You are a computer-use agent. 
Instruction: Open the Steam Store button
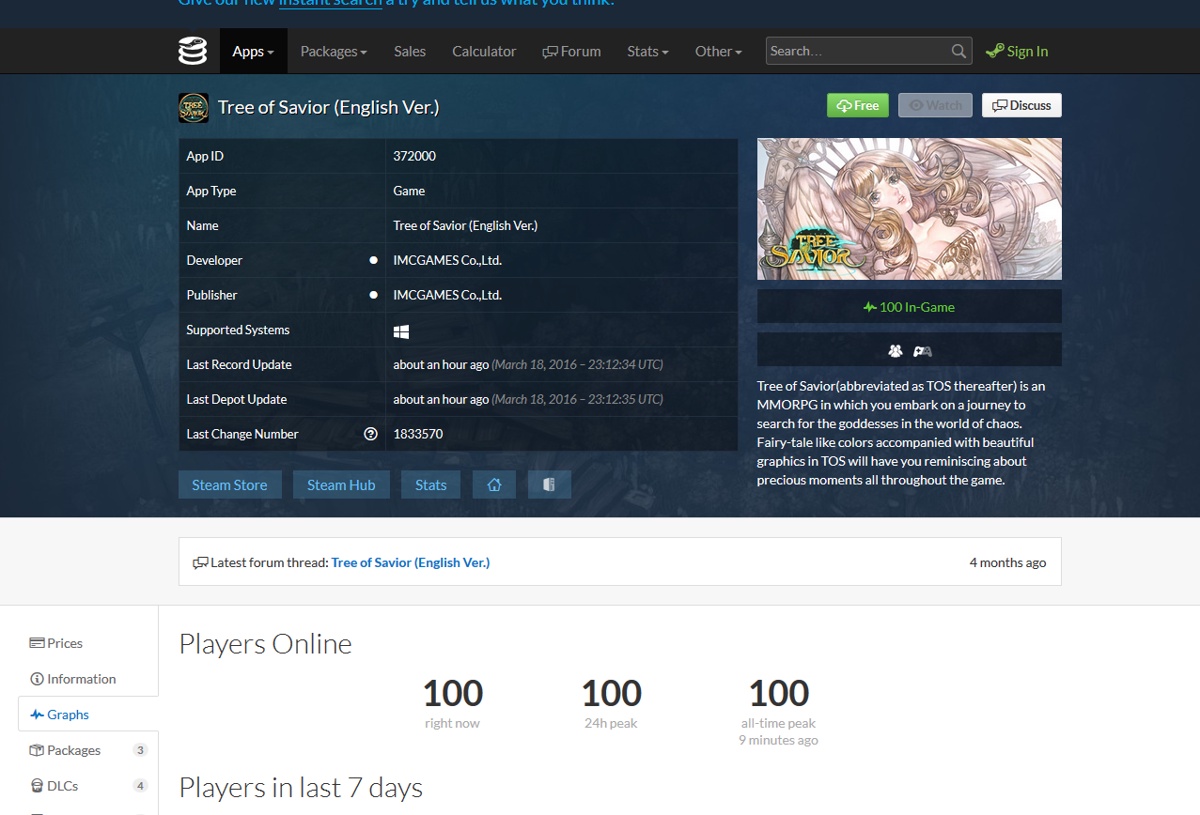(x=230, y=485)
